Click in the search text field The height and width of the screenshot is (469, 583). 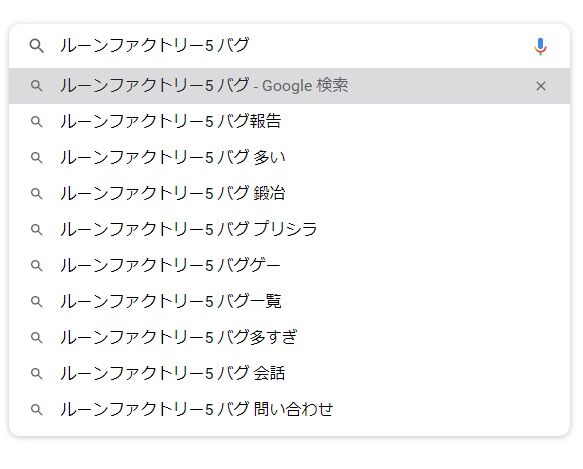pos(290,46)
